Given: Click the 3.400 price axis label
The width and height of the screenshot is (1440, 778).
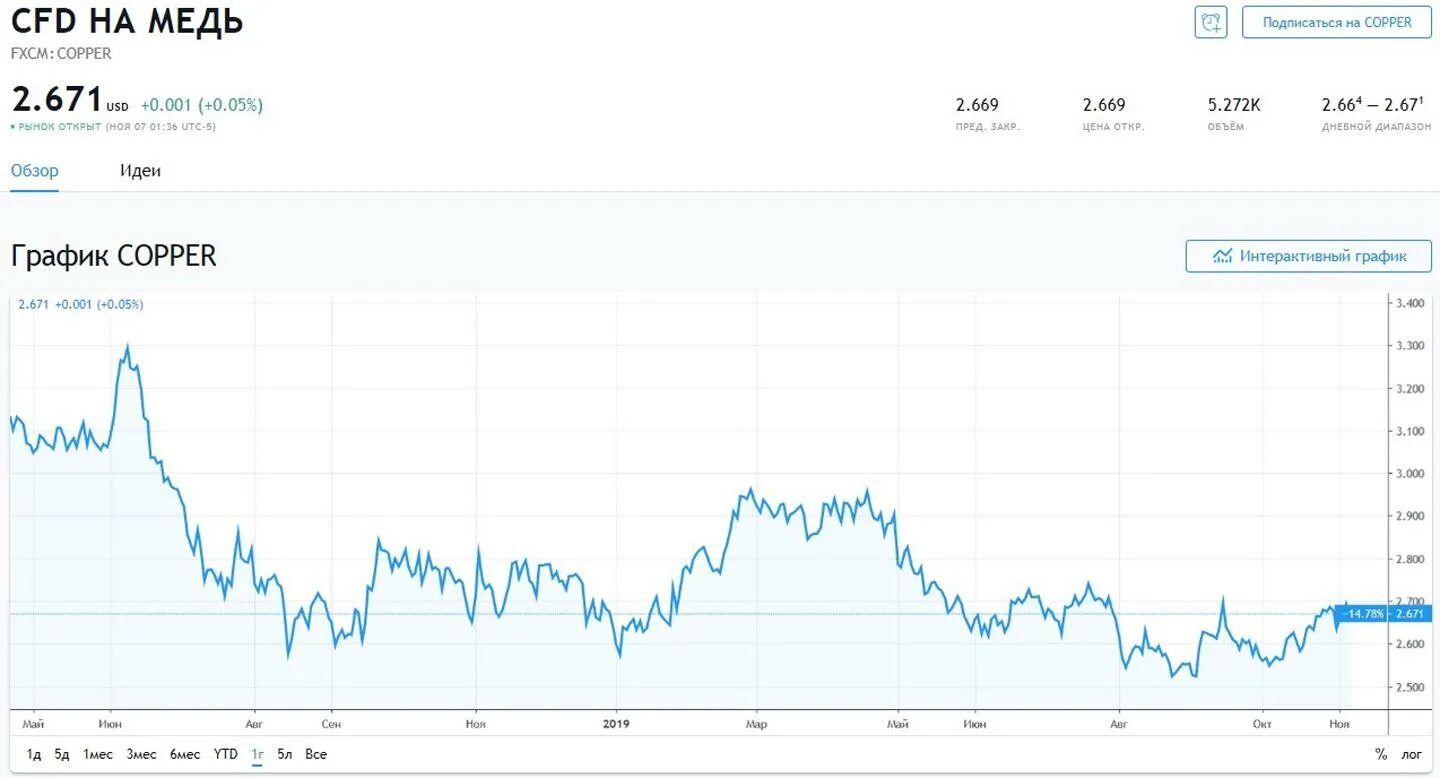Looking at the screenshot, I should click(x=1409, y=303).
